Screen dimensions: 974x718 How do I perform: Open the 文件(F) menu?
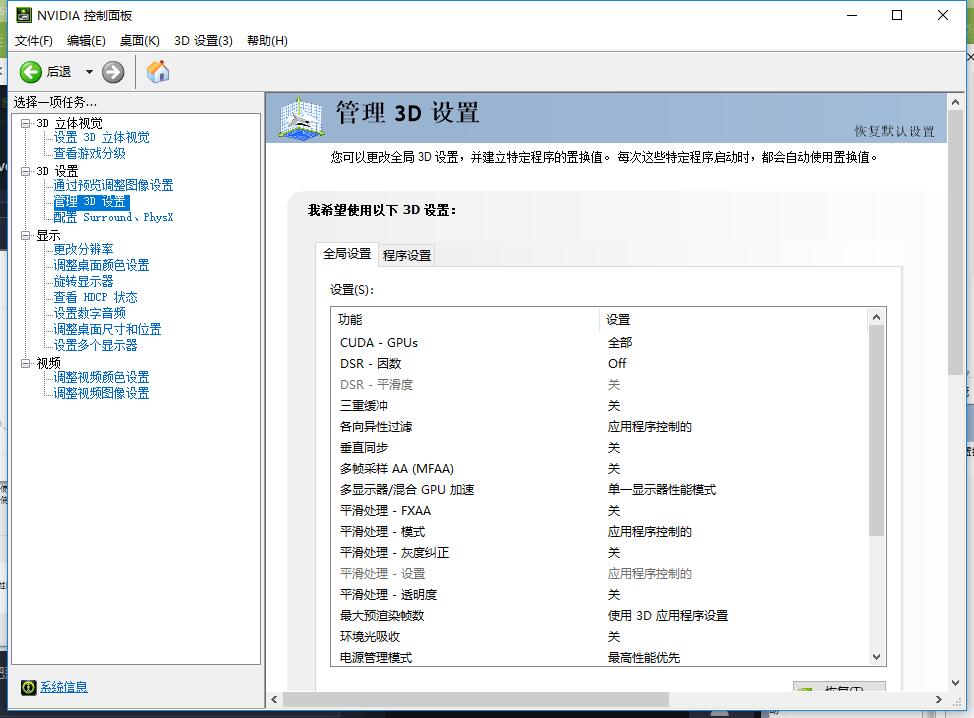[34, 41]
